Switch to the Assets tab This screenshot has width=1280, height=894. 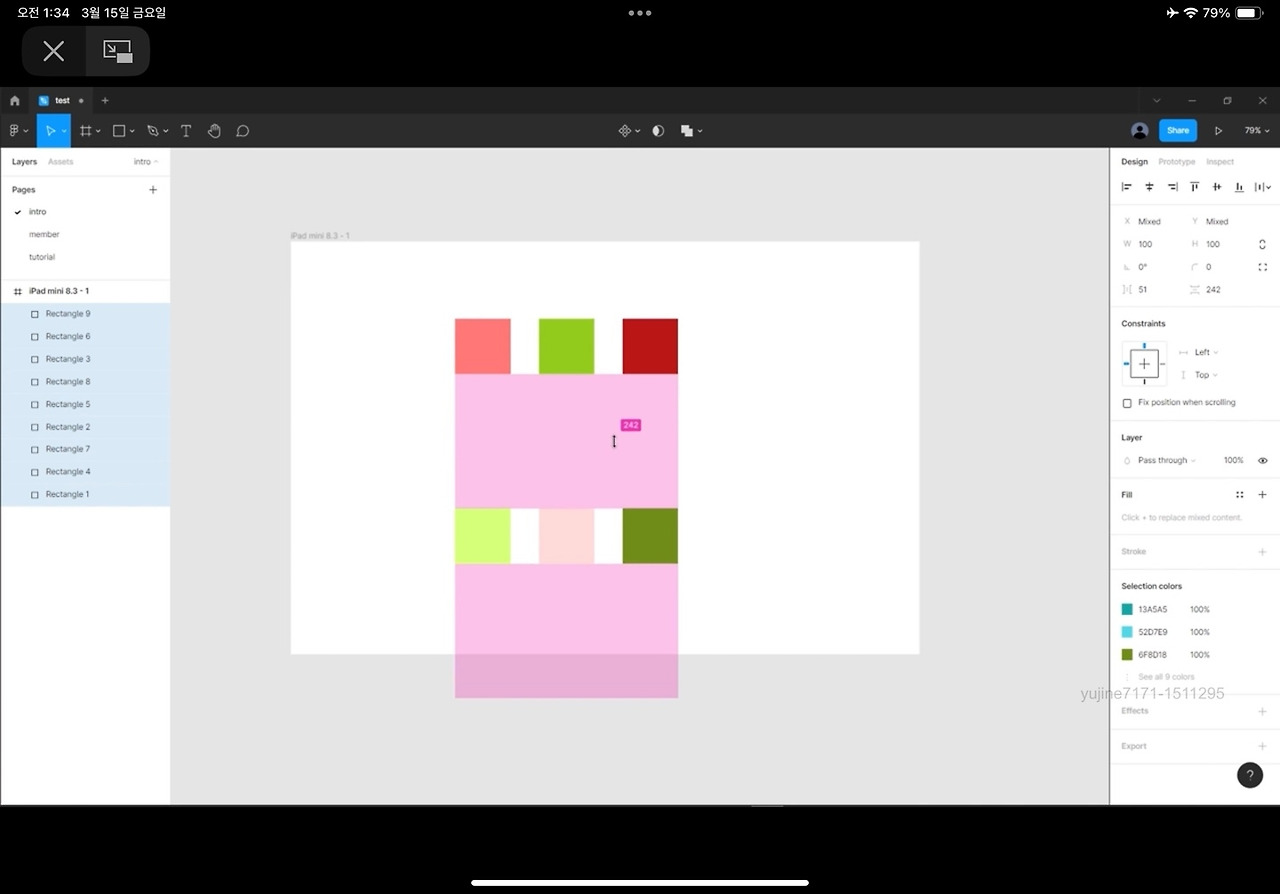(61, 162)
